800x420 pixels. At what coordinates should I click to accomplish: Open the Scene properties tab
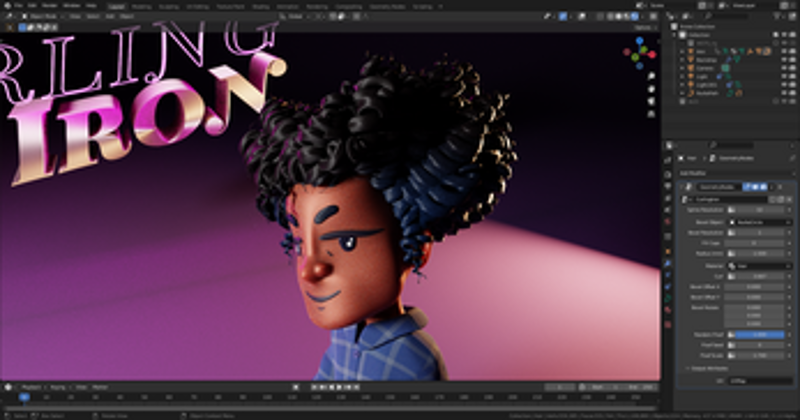668,210
